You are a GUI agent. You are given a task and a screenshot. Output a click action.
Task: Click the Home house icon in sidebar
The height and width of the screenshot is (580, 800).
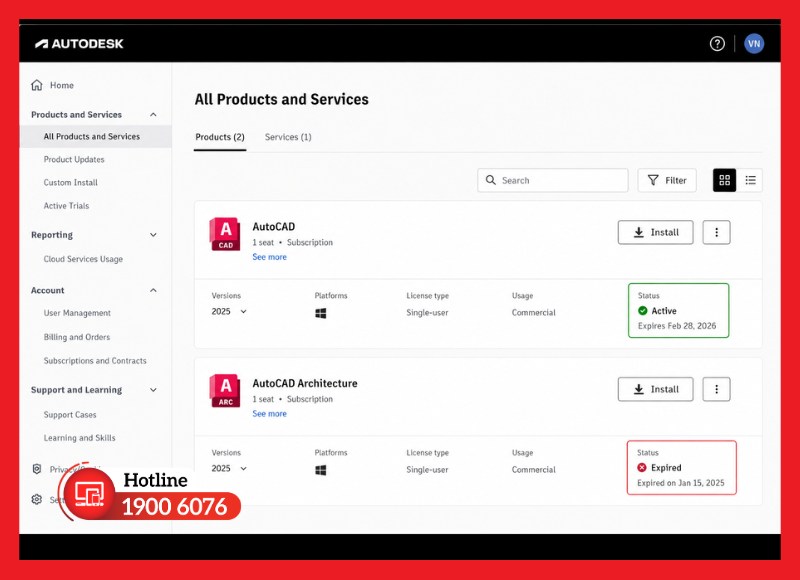pyautogui.click(x=37, y=85)
